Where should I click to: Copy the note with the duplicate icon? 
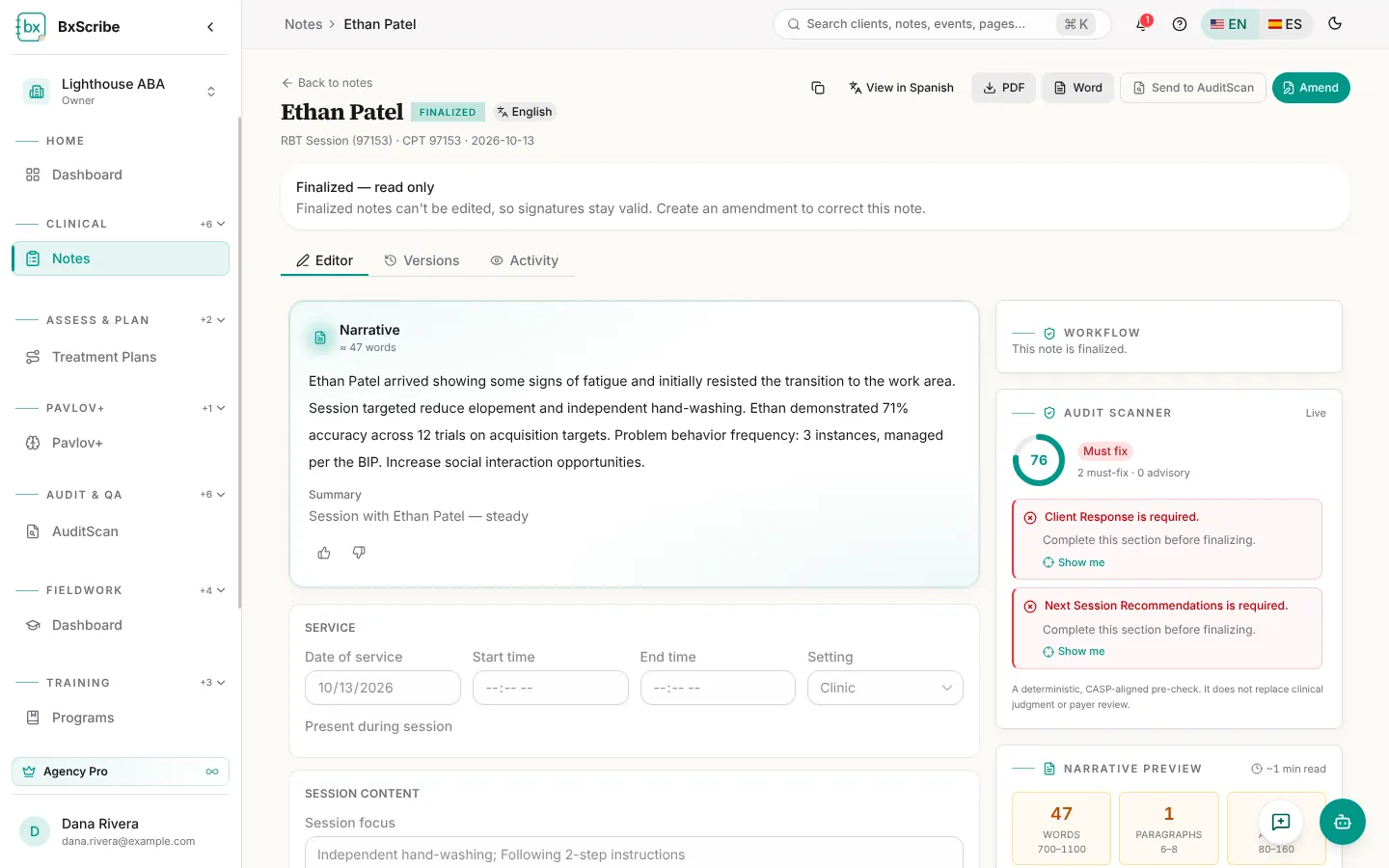click(x=818, y=88)
